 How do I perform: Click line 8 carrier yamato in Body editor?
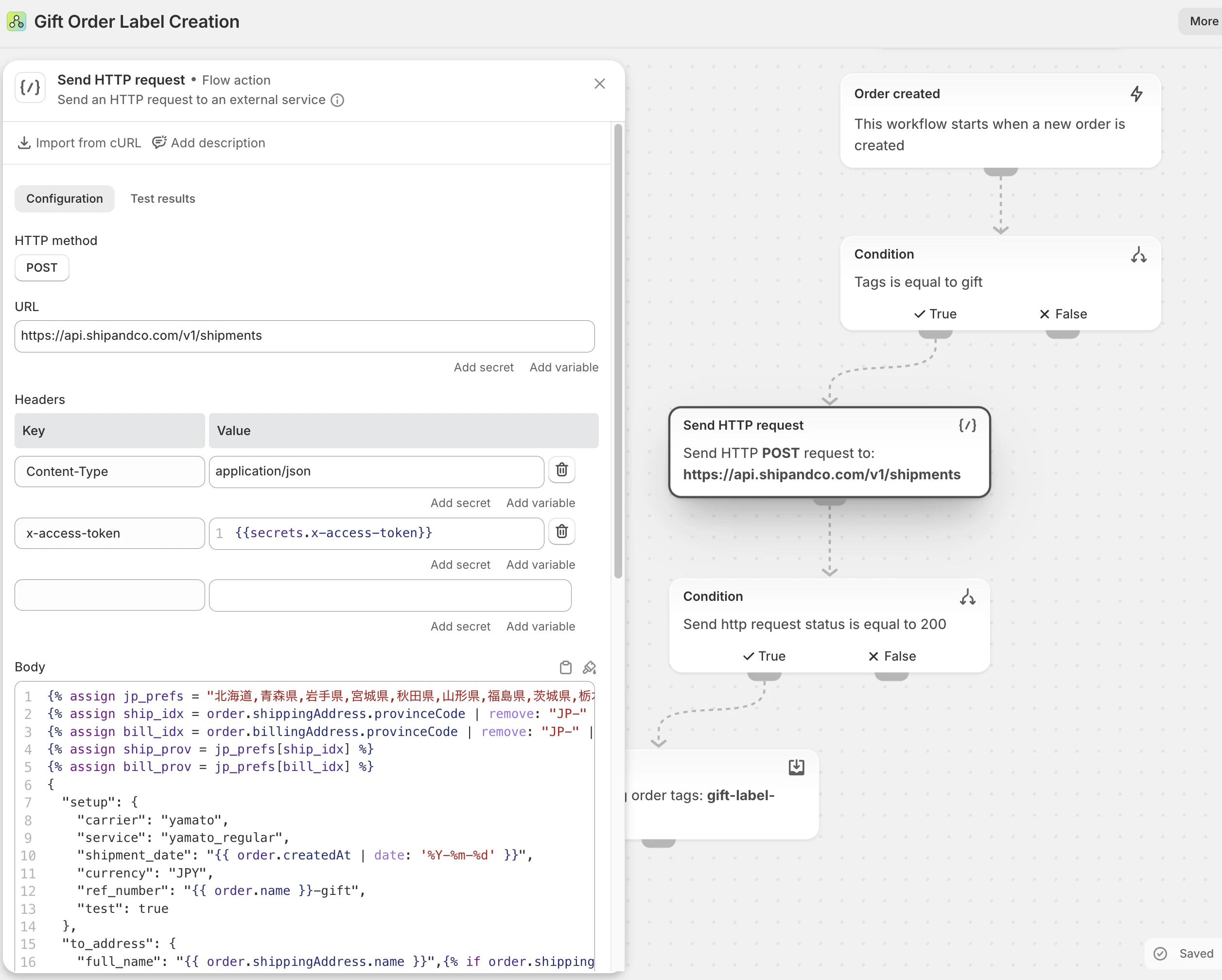coord(152,820)
